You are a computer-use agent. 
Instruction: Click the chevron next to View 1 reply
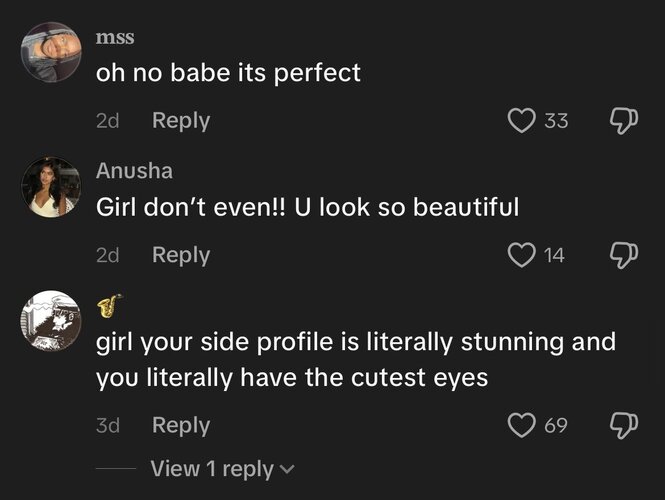(x=287, y=470)
